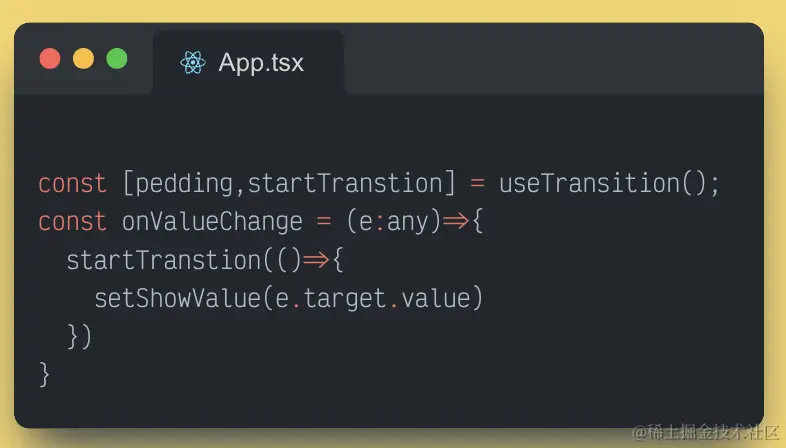Viewport: 786px width, 448px height.
Task: Click the arrow operator after (e:any)
Action: coord(456,222)
